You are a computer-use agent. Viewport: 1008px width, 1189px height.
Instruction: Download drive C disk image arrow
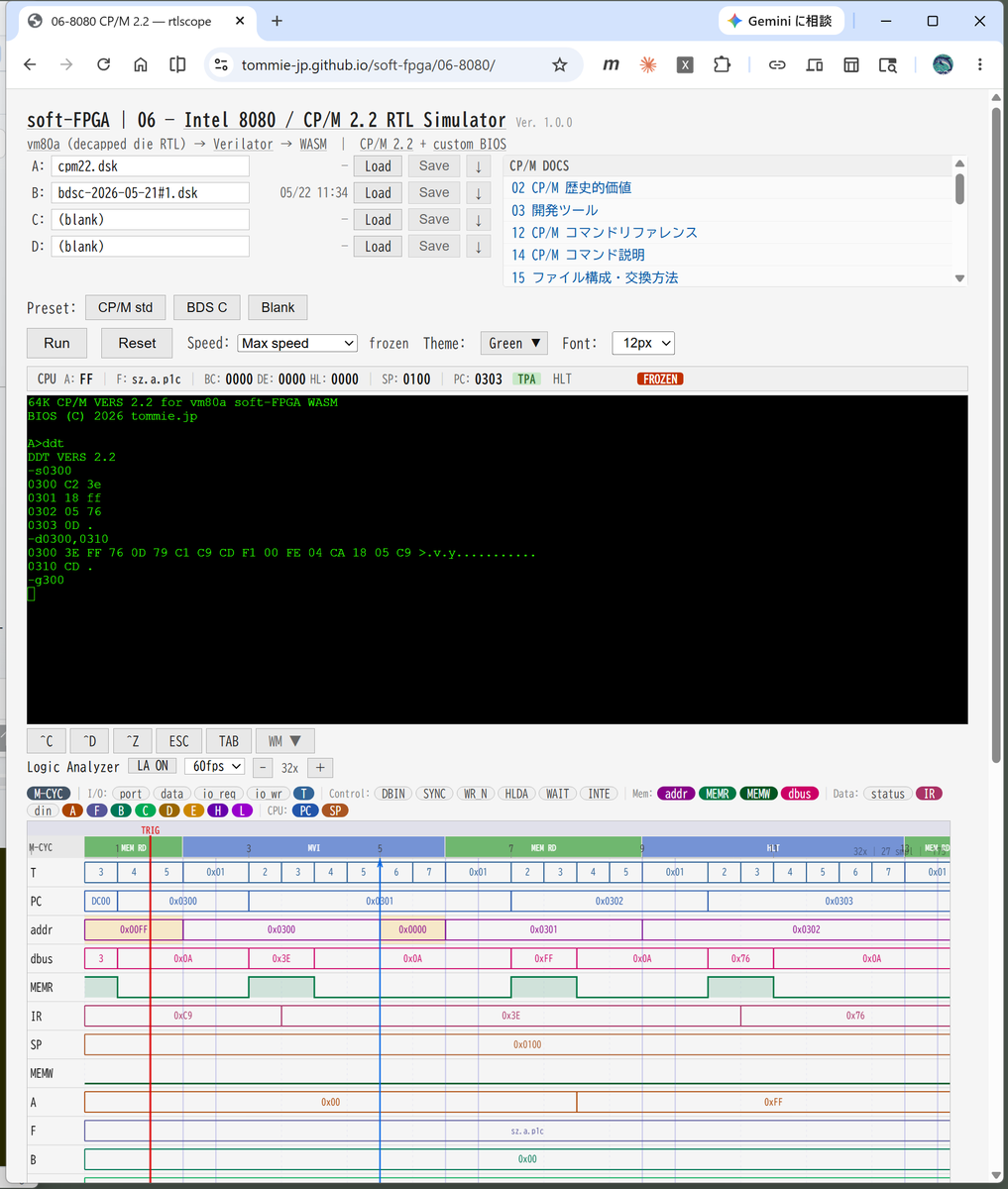[x=478, y=220]
